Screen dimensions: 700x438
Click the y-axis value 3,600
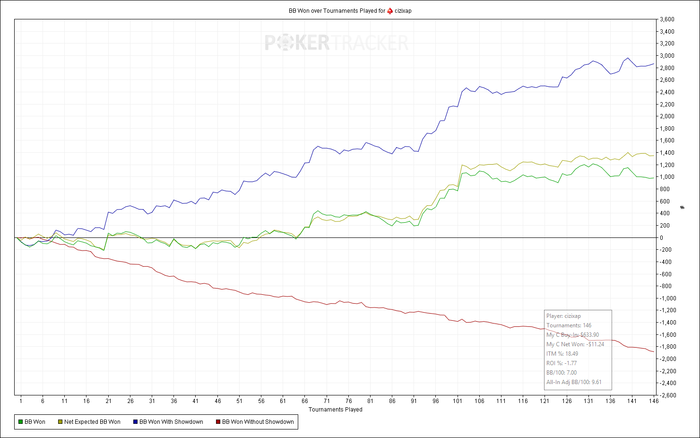[x=668, y=20]
